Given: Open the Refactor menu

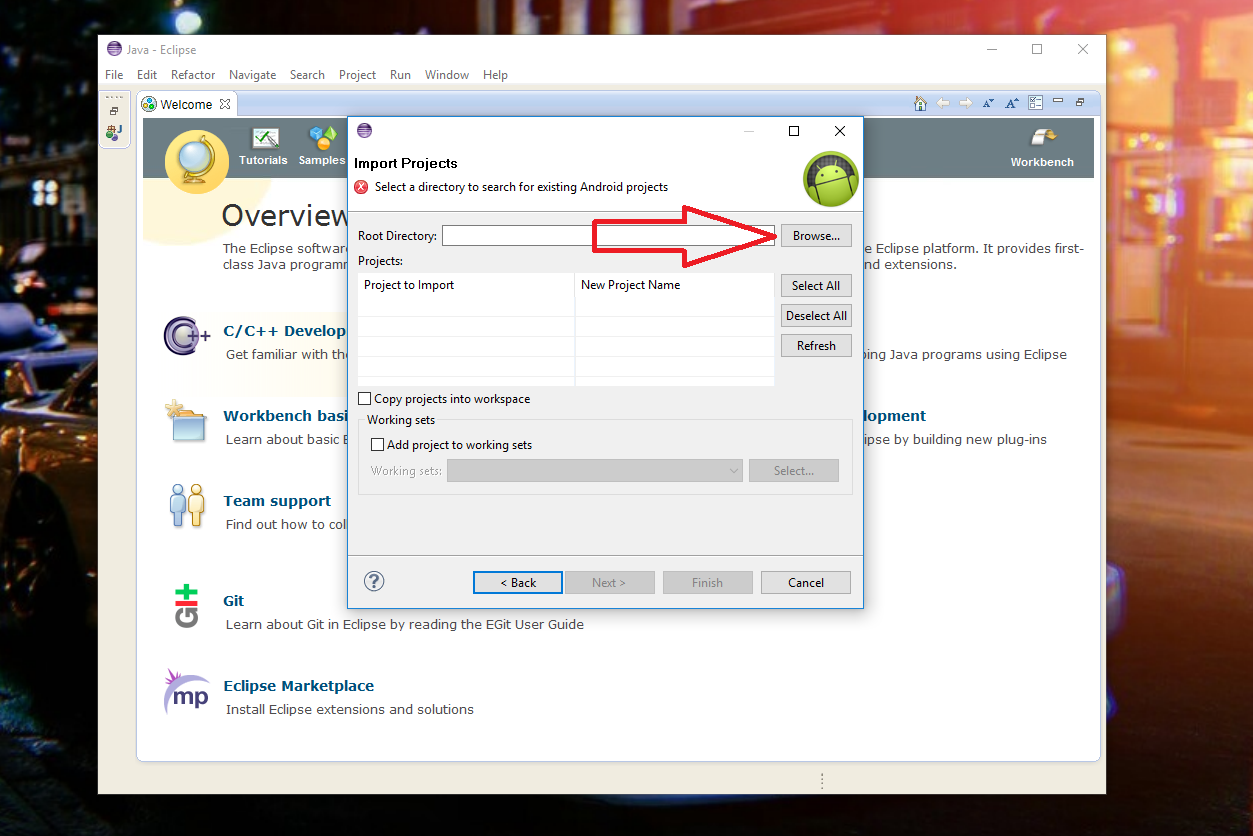Looking at the screenshot, I should point(193,75).
